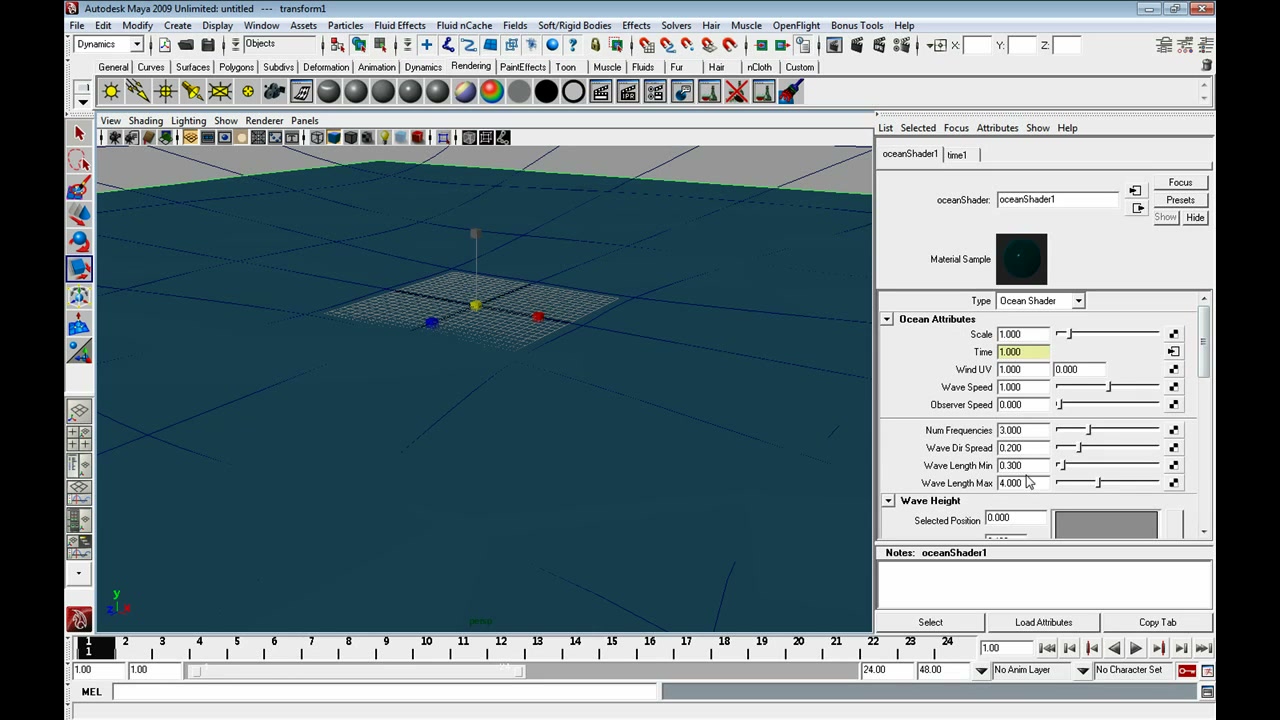
Task: Click the play forward button
Action: tap(1136, 649)
